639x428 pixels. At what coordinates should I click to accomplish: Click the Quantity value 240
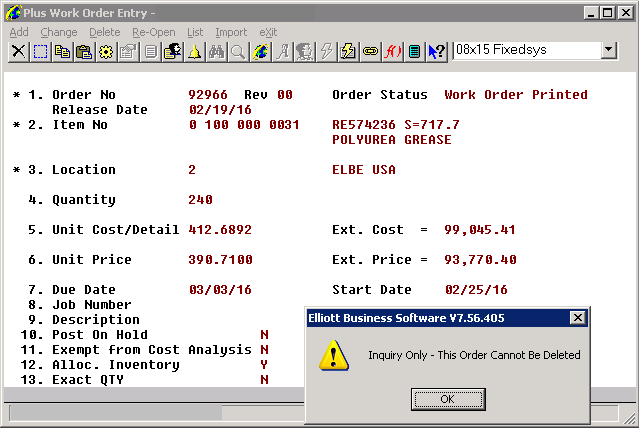tap(200, 200)
